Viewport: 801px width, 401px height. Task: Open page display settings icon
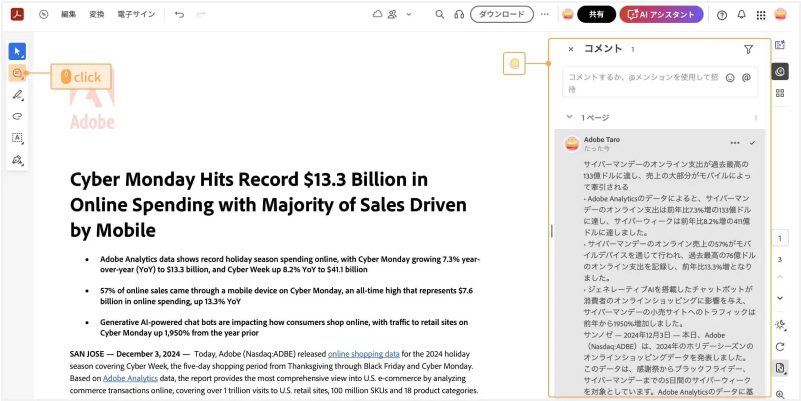point(780,368)
